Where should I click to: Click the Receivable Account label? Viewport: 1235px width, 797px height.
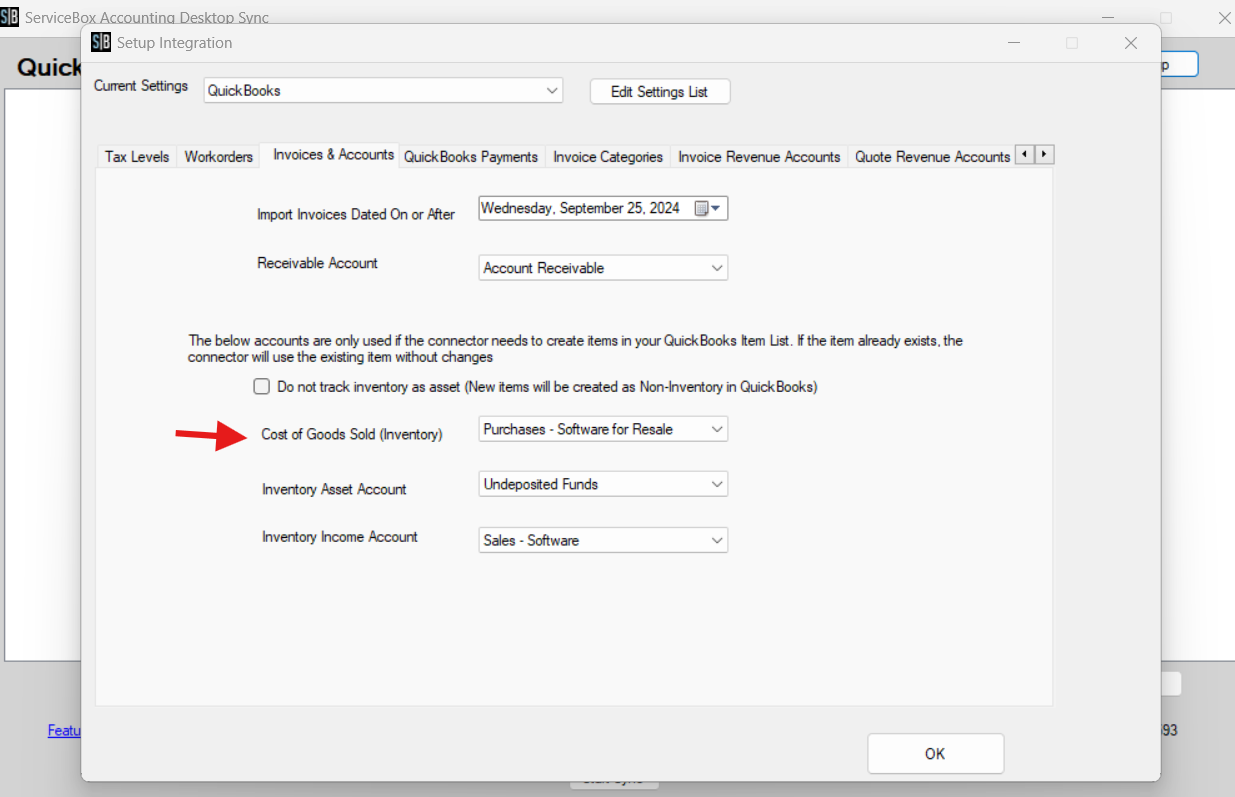pyautogui.click(x=317, y=263)
